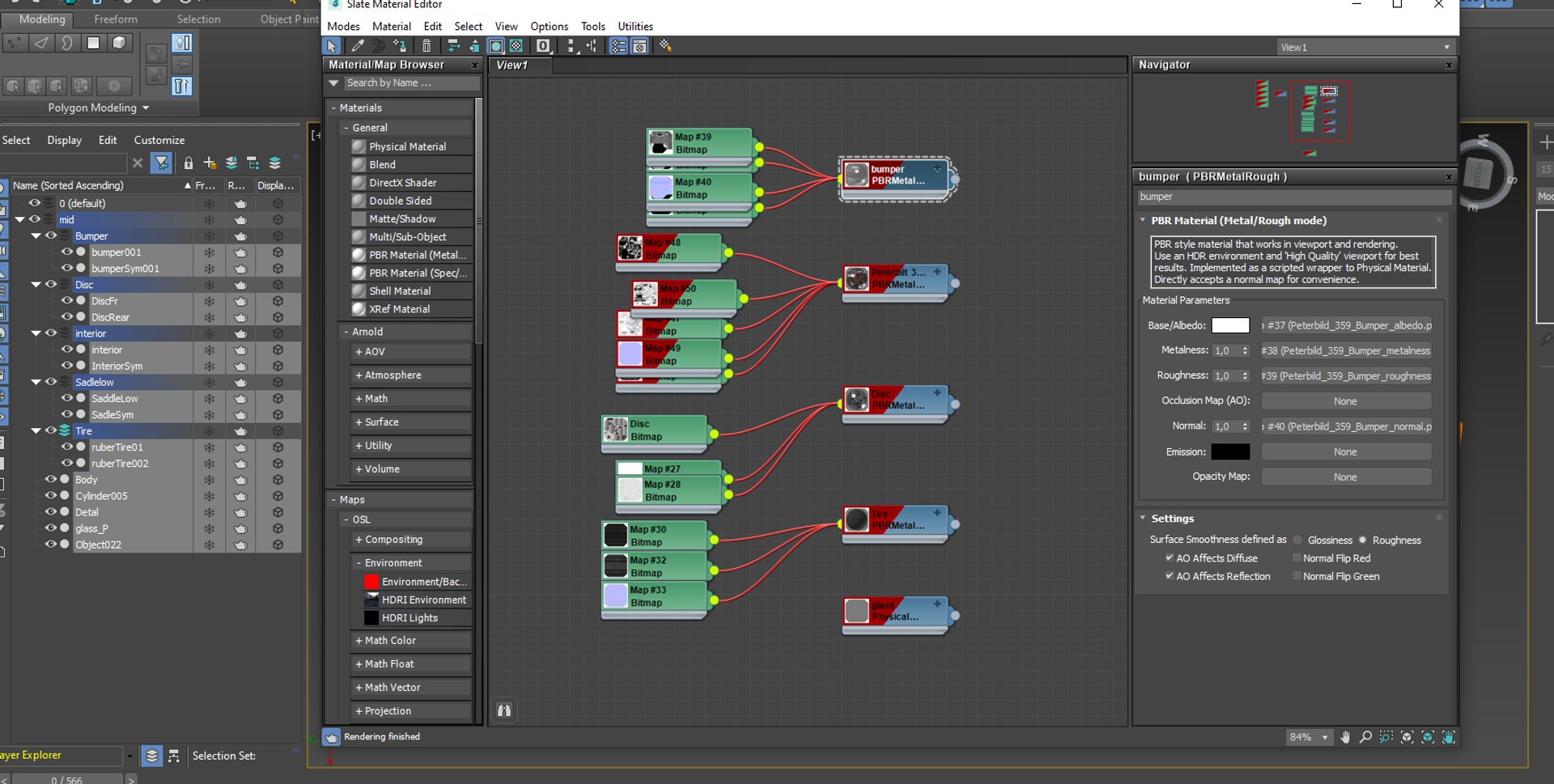1554x784 pixels.
Task: Collapse the Tire layer tree node
Action: click(36, 431)
